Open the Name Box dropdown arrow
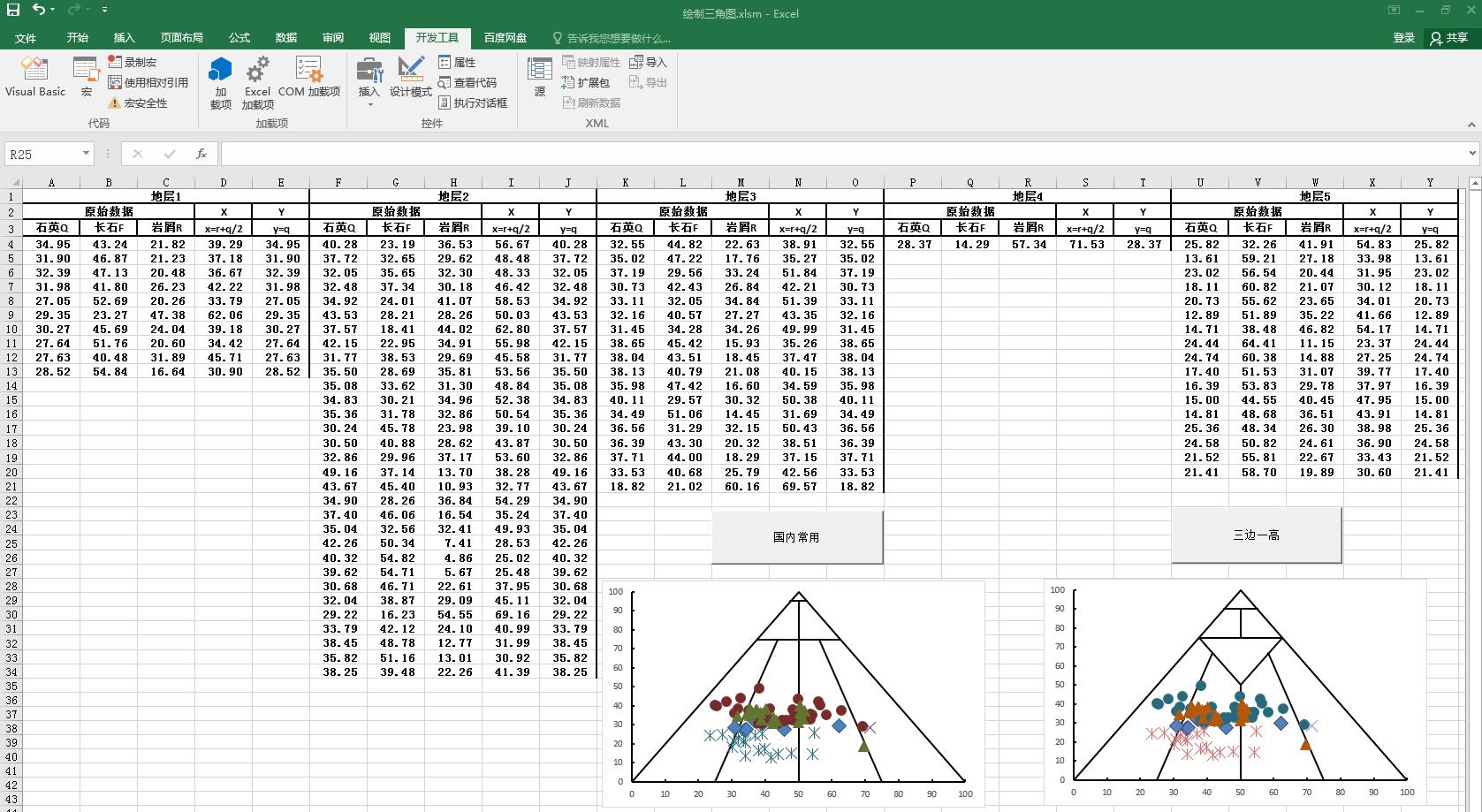The width and height of the screenshot is (1482, 812). point(86,154)
